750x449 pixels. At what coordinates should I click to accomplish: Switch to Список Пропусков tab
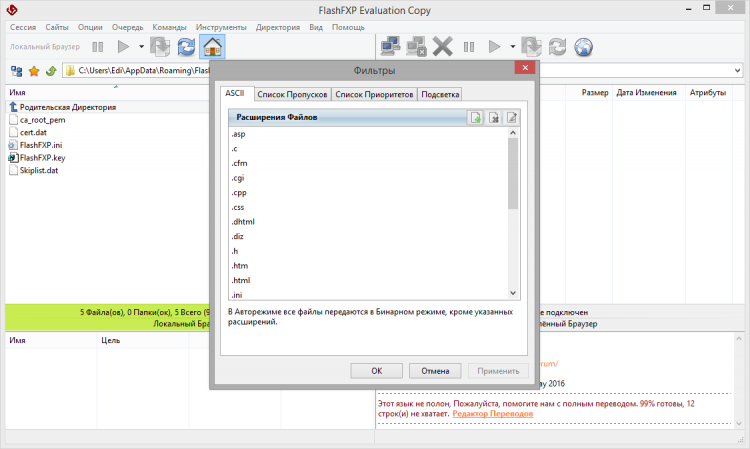pyautogui.click(x=292, y=95)
